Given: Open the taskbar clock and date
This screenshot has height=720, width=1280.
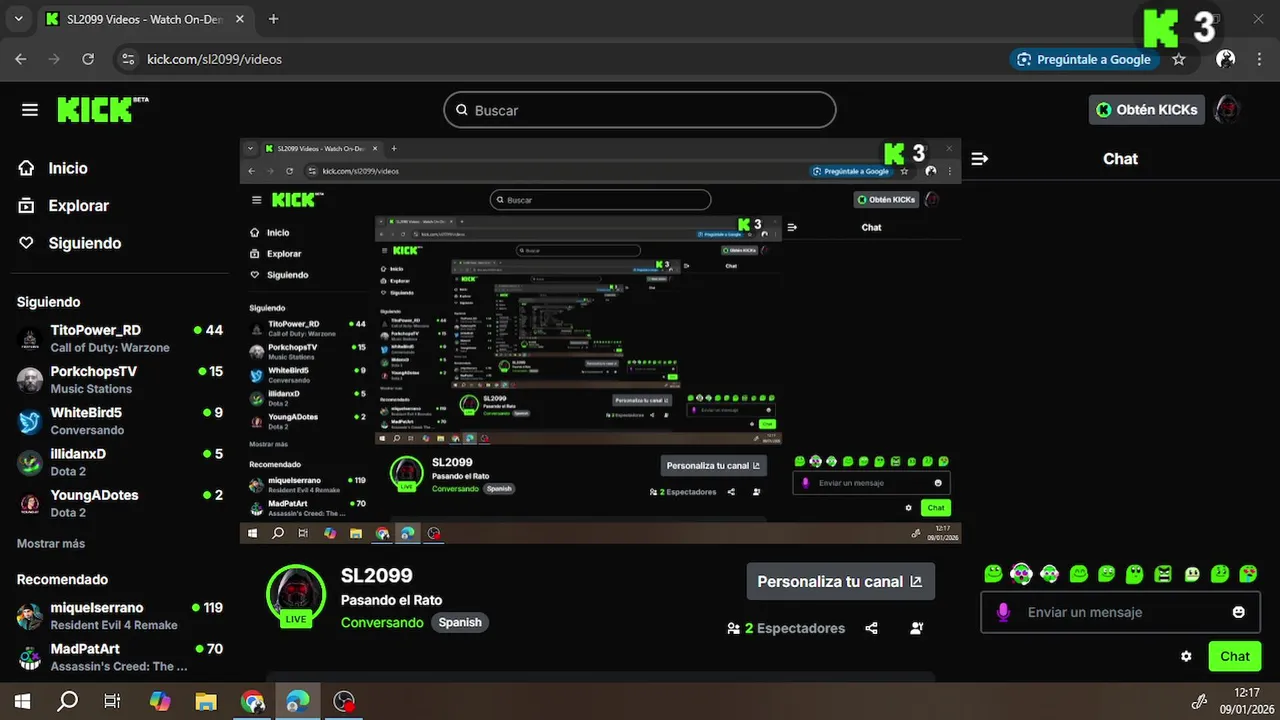Looking at the screenshot, I should pos(1246,701).
